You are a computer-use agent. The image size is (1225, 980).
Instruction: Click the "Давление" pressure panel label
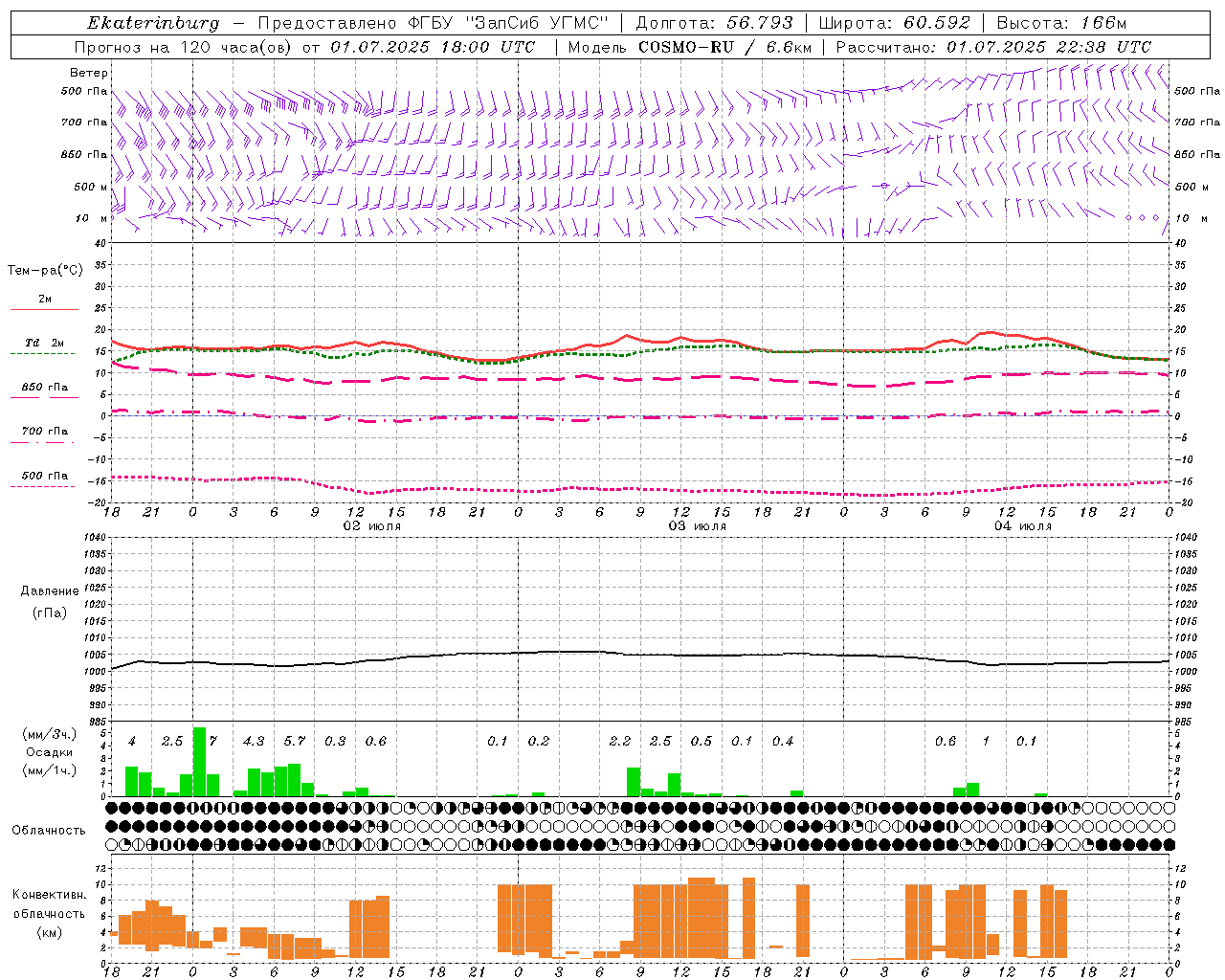click(50, 591)
